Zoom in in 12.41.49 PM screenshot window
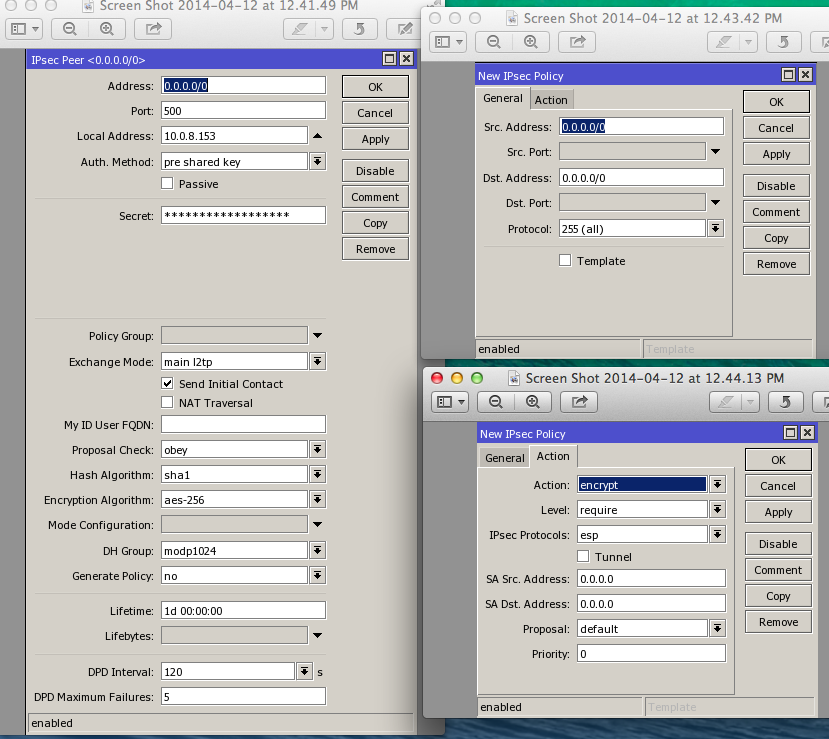Screen dimensions: 829x739 tap(107, 29)
